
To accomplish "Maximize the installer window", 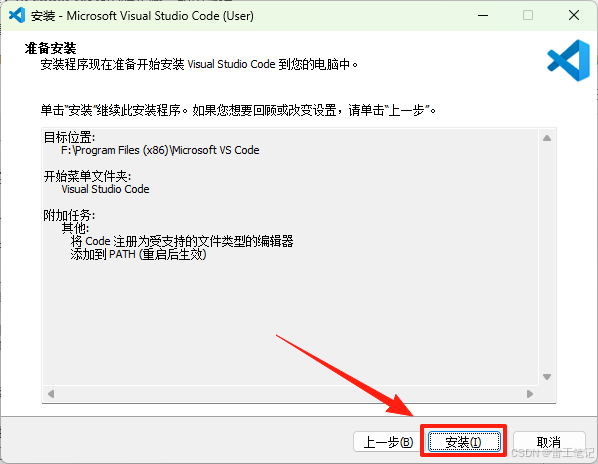I will coord(528,16).
